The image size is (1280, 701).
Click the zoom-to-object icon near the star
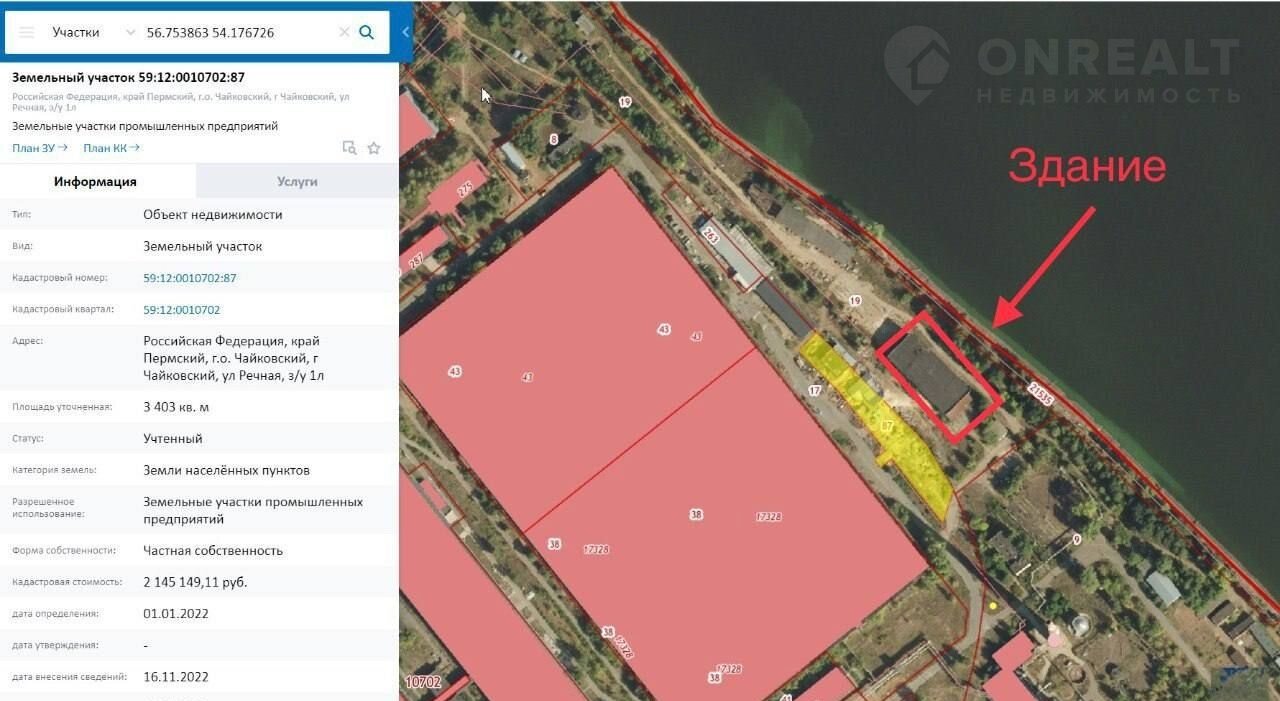coord(349,148)
